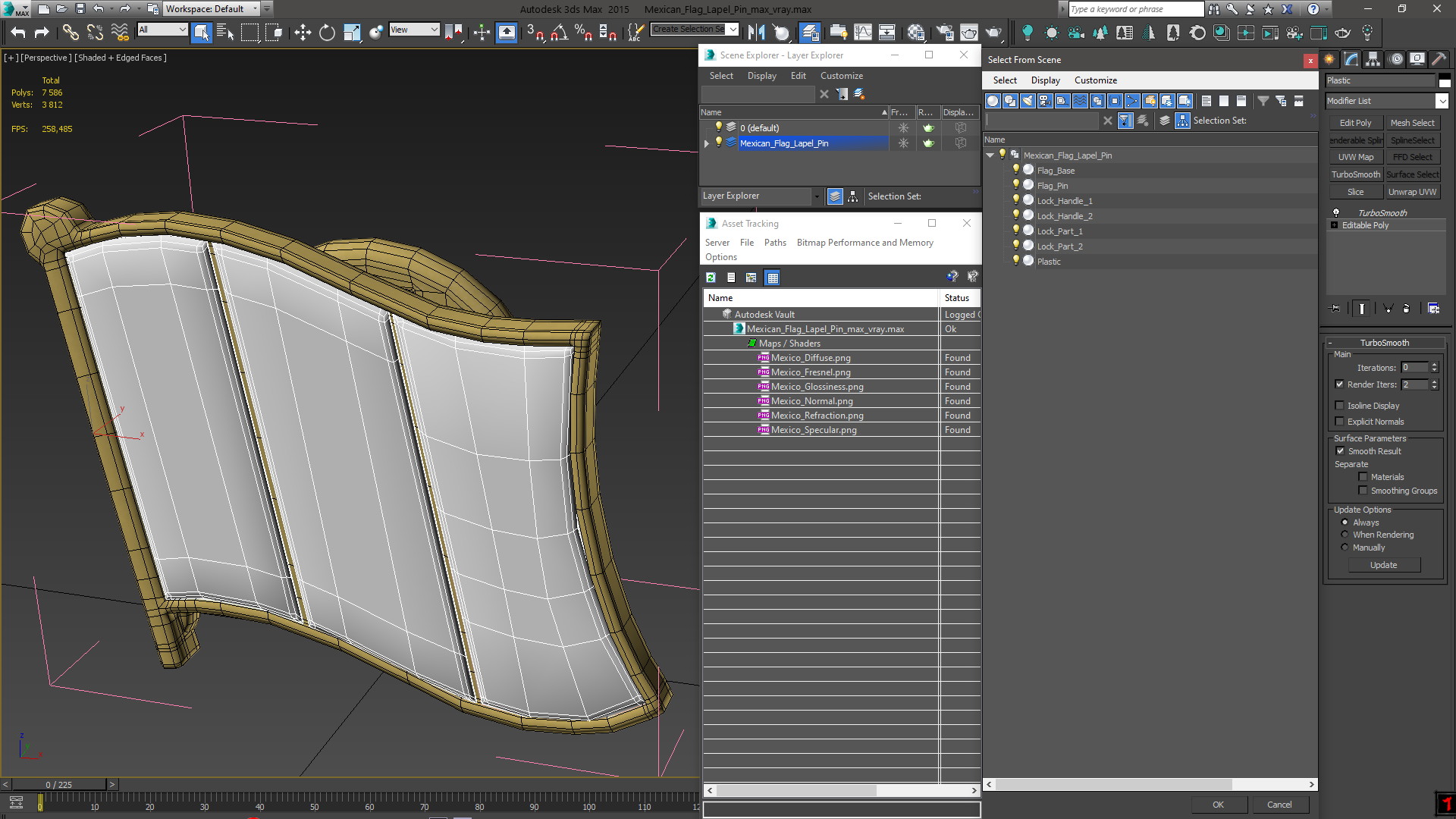Click the Edit Poly modifier button
Viewport: 1456px width, 819px height.
[1355, 123]
